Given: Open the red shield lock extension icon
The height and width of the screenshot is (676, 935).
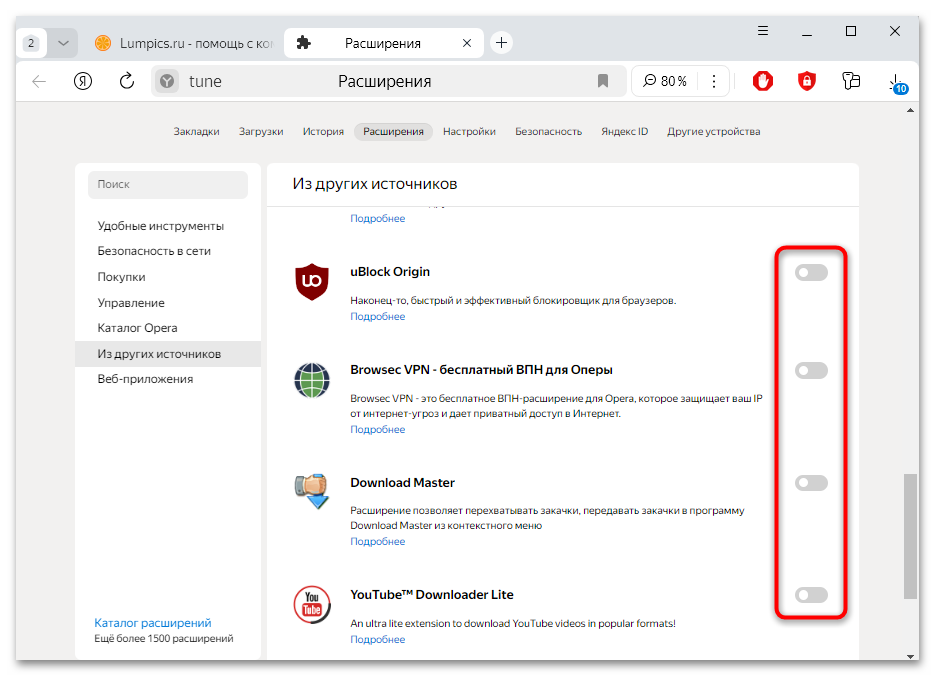Looking at the screenshot, I should tap(807, 81).
